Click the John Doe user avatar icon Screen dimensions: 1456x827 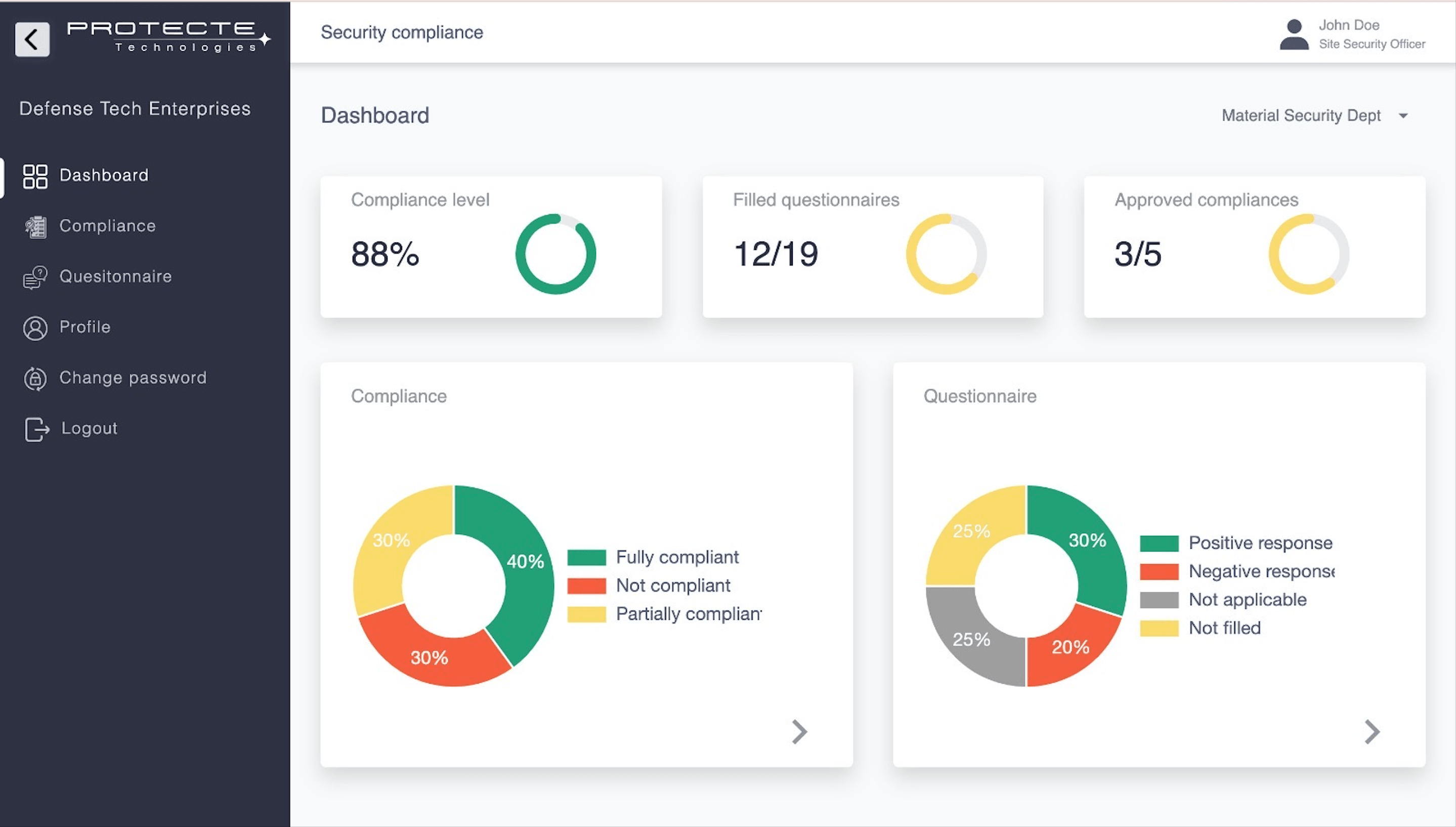(1294, 34)
